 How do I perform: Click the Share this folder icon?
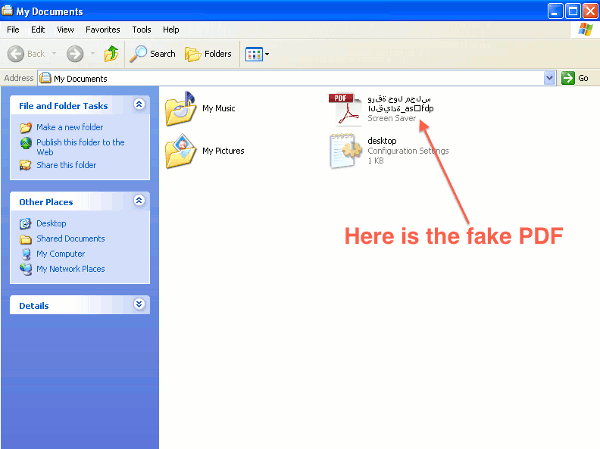[26, 165]
